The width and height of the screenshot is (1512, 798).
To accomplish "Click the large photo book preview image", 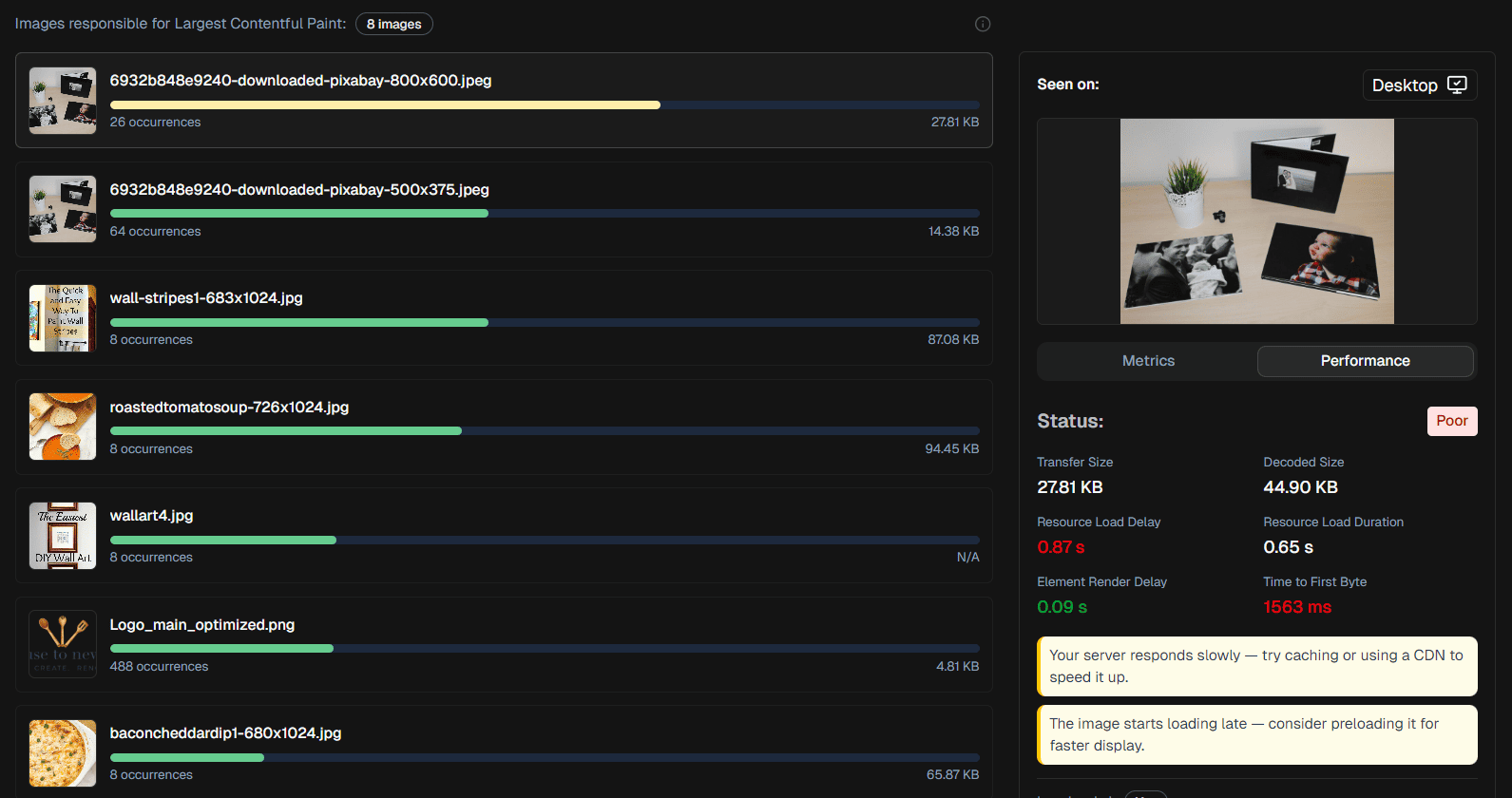I will [1256, 221].
